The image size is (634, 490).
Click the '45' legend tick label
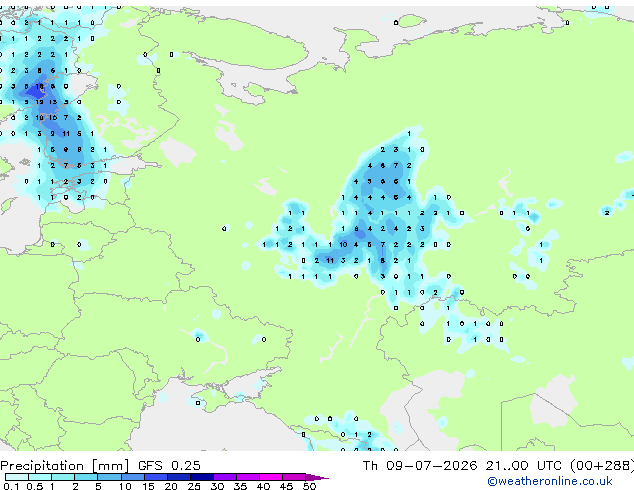point(287,486)
